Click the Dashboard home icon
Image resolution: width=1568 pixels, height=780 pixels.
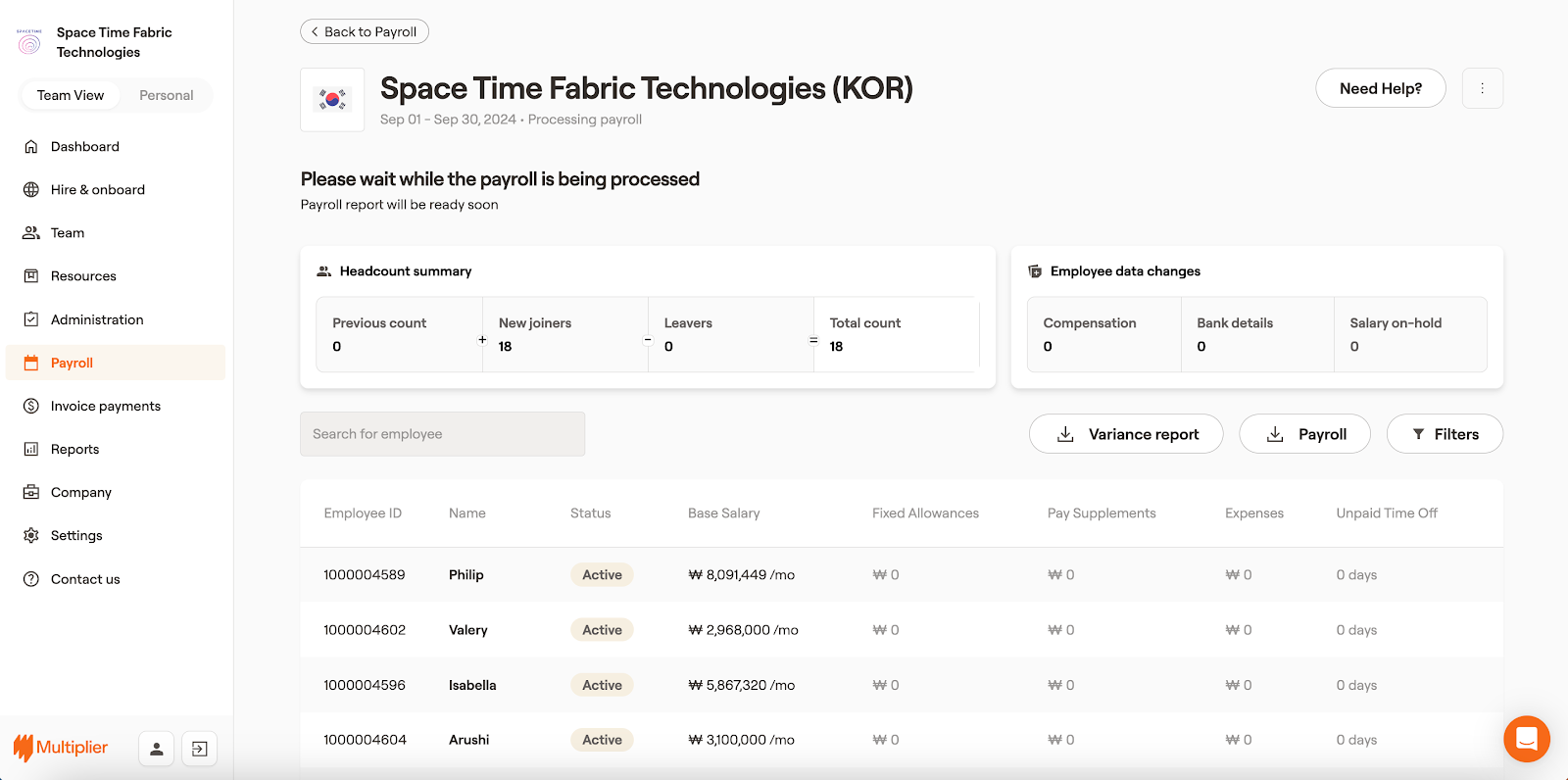click(x=31, y=146)
